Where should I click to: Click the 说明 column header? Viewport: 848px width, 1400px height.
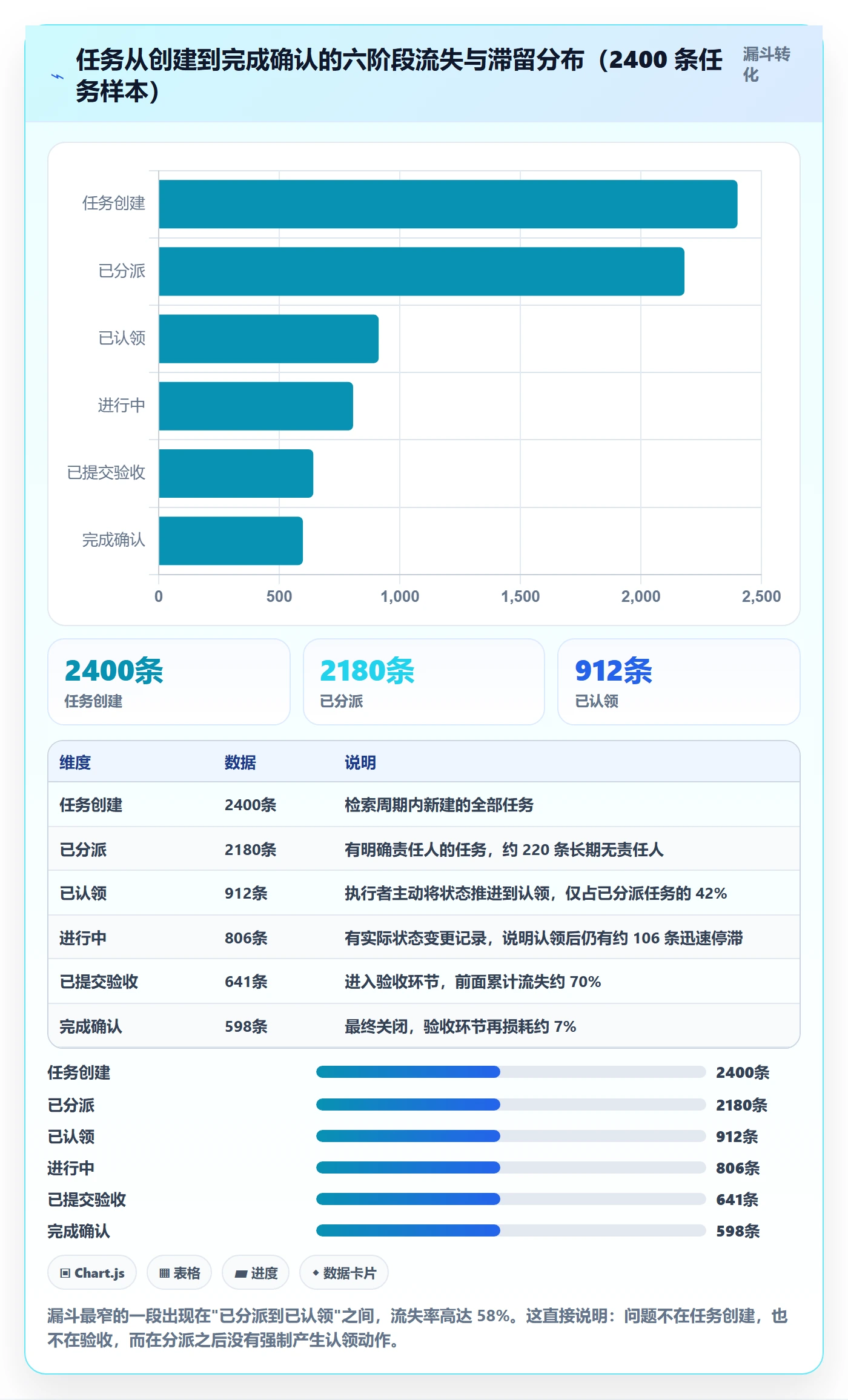(x=360, y=762)
